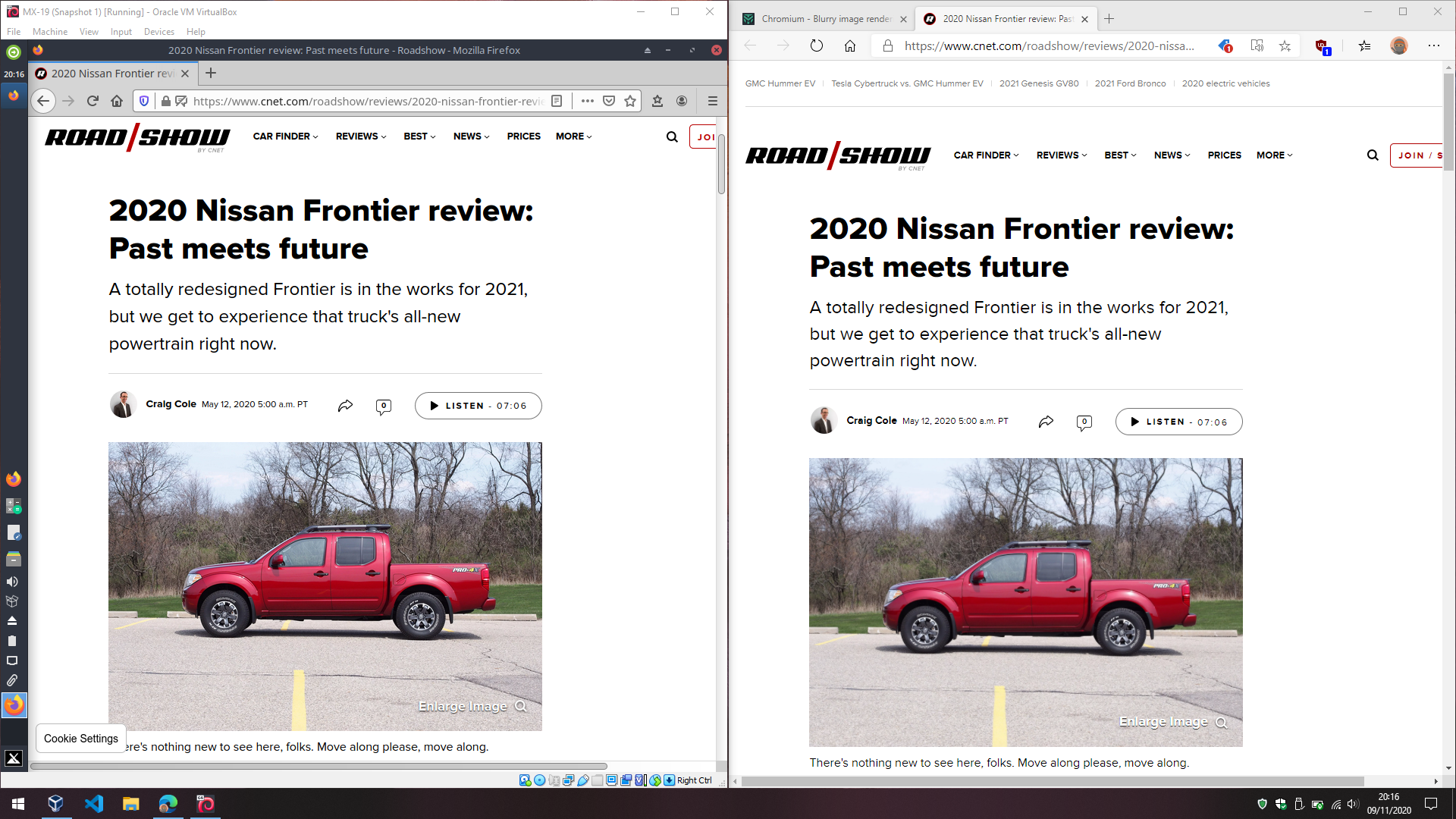Add to favorites star in Edge
The height and width of the screenshot is (819, 1456).
(1285, 46)
